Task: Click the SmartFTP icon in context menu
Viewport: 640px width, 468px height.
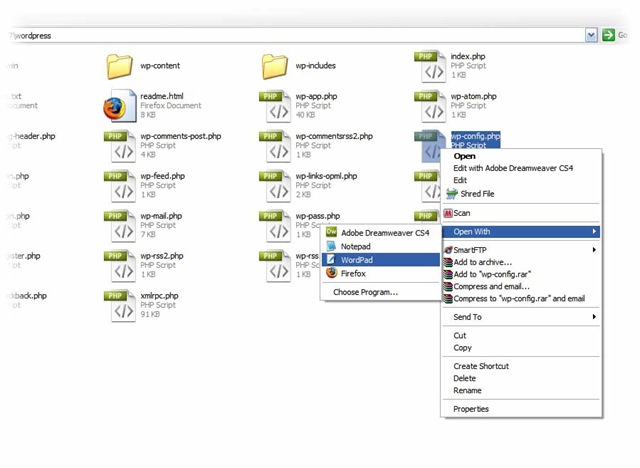Action: [x=448, y=250]
